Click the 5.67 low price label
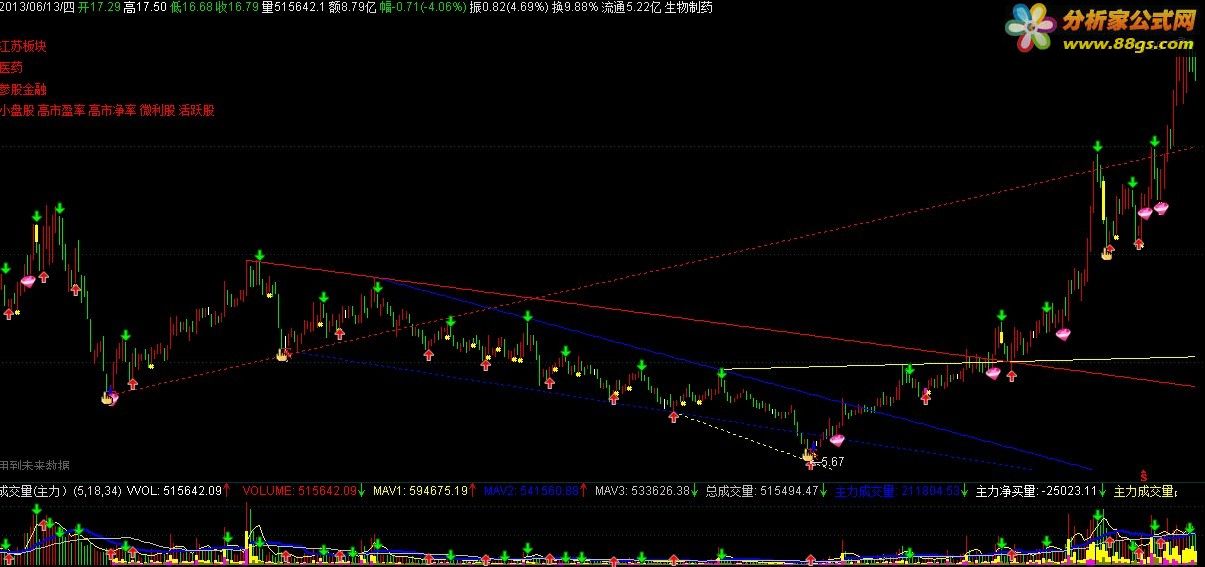1205x567 pixels. (832, 461)
